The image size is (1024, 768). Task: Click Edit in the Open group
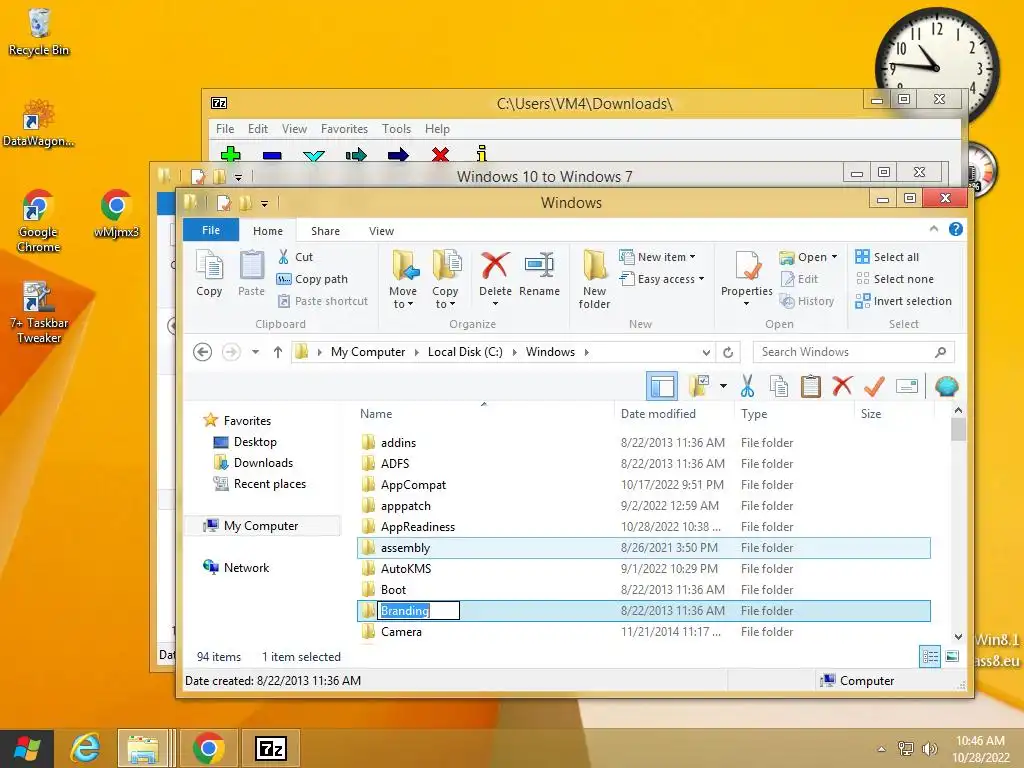pos(799,279)
